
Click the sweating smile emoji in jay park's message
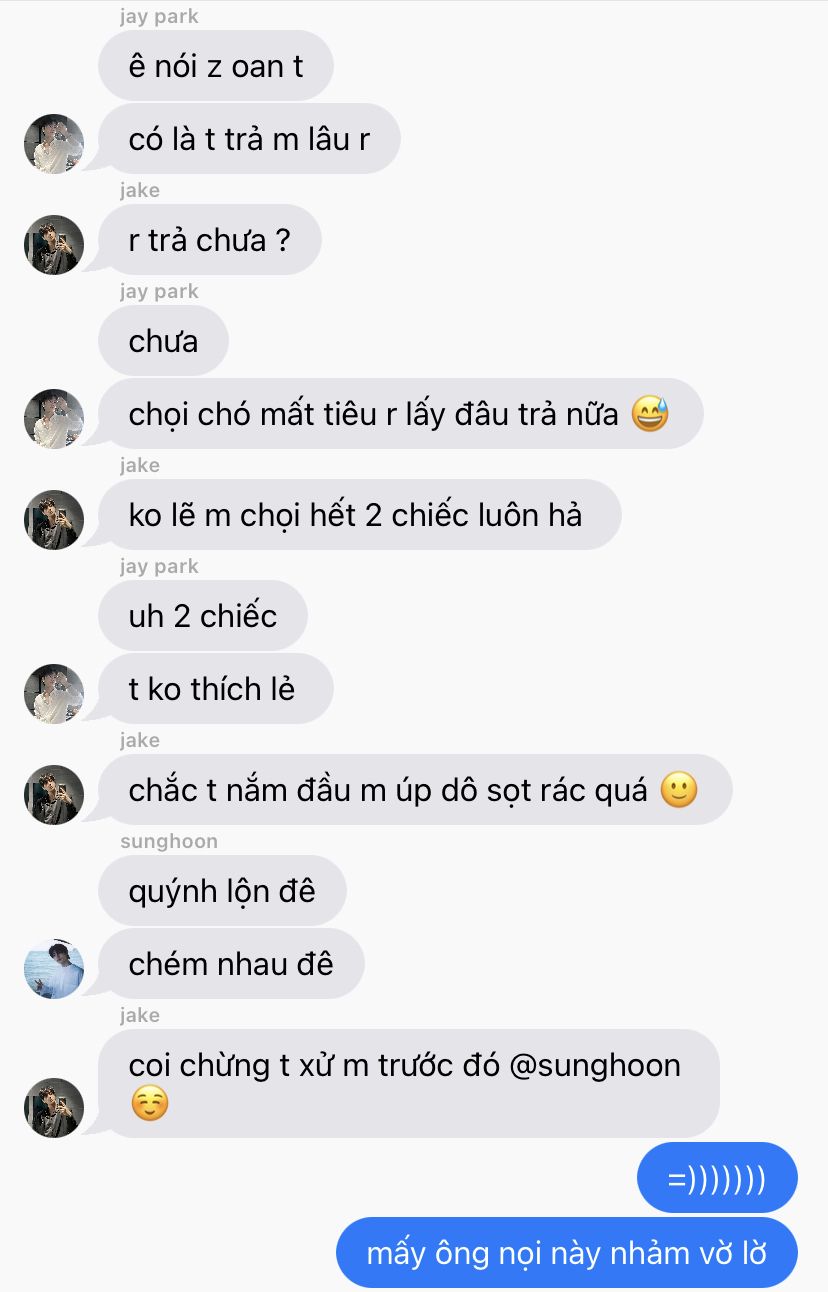point(650,414)
